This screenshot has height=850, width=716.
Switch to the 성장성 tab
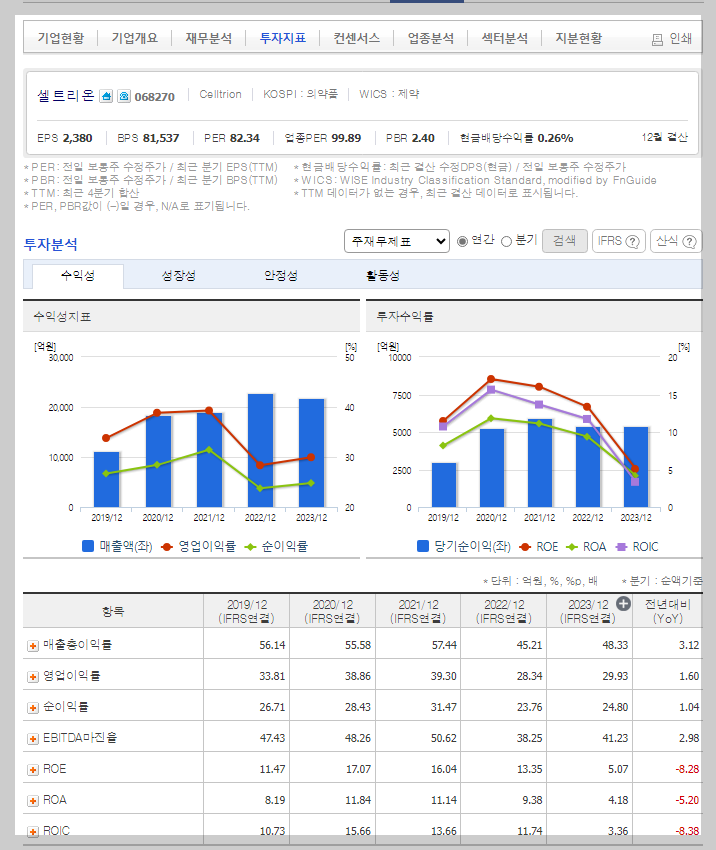coord(179,275)
